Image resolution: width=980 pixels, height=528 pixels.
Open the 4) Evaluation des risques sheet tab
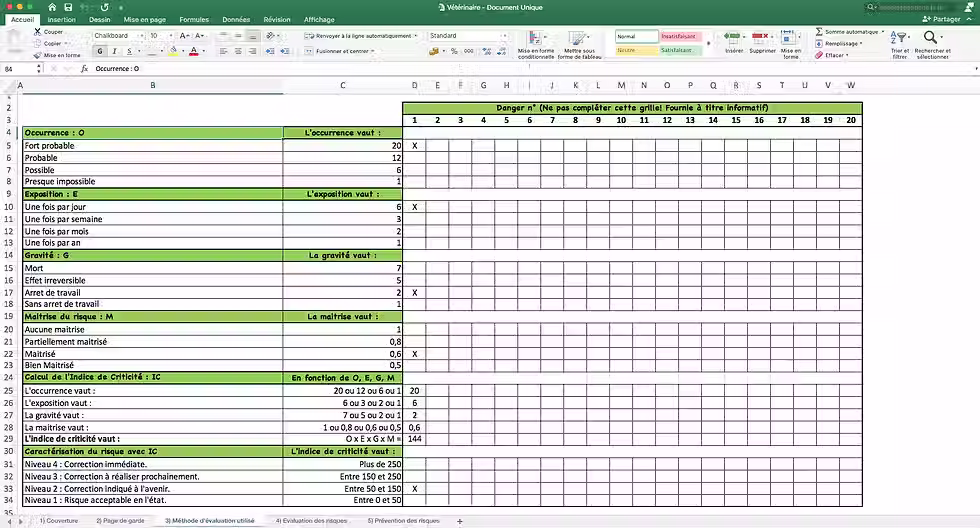tap(311, 521)
